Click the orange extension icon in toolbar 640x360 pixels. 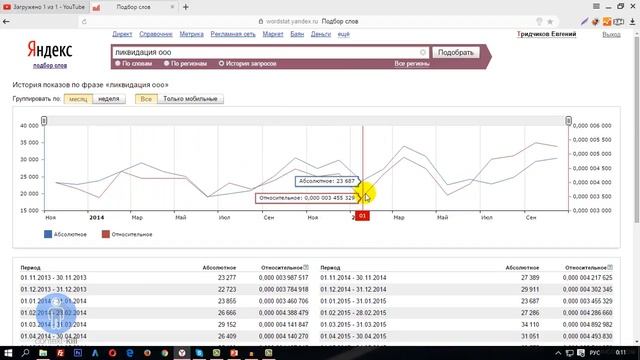[607, 22]
